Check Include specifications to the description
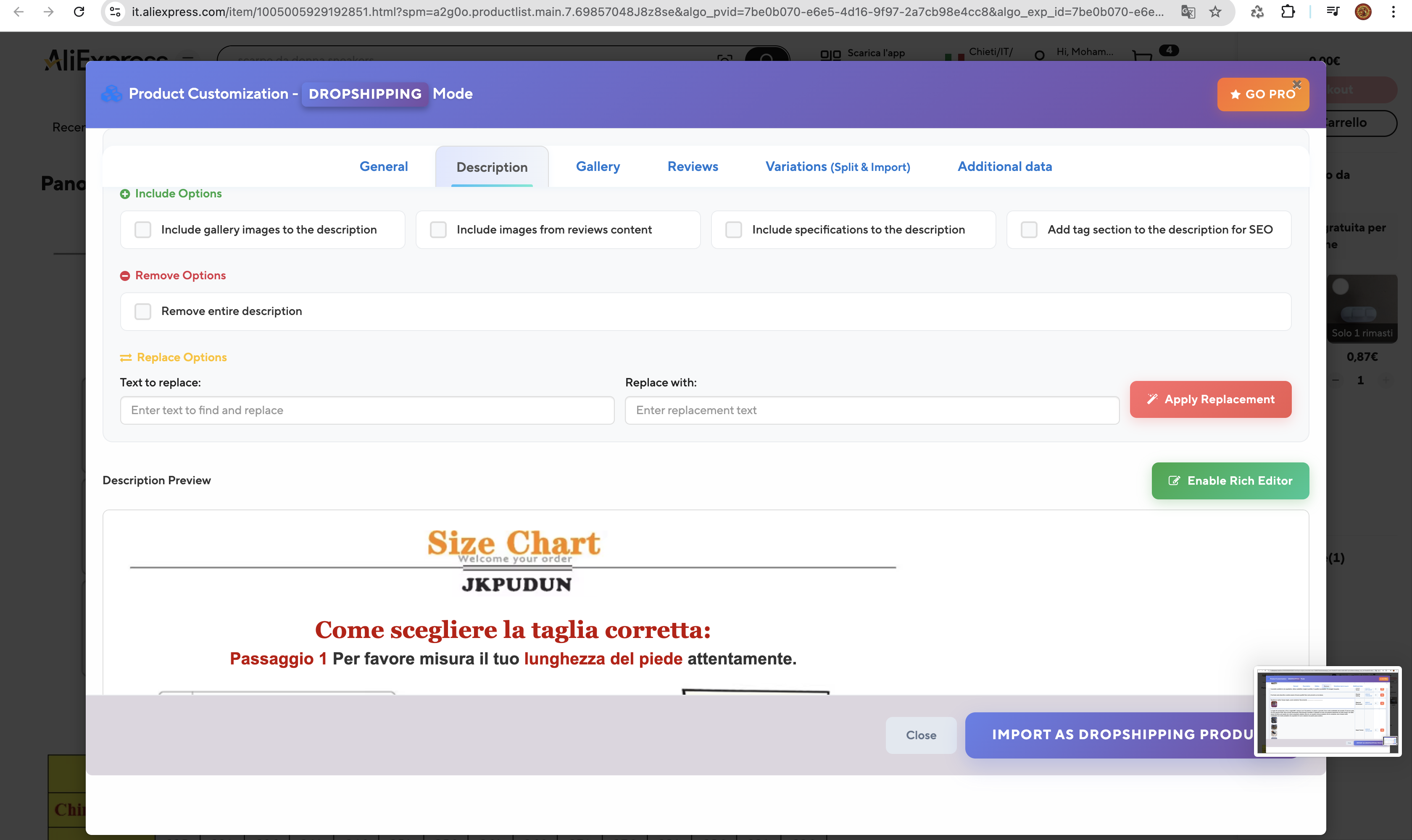Viewport: 1412px width, 840px height. (x=733, y=230)
